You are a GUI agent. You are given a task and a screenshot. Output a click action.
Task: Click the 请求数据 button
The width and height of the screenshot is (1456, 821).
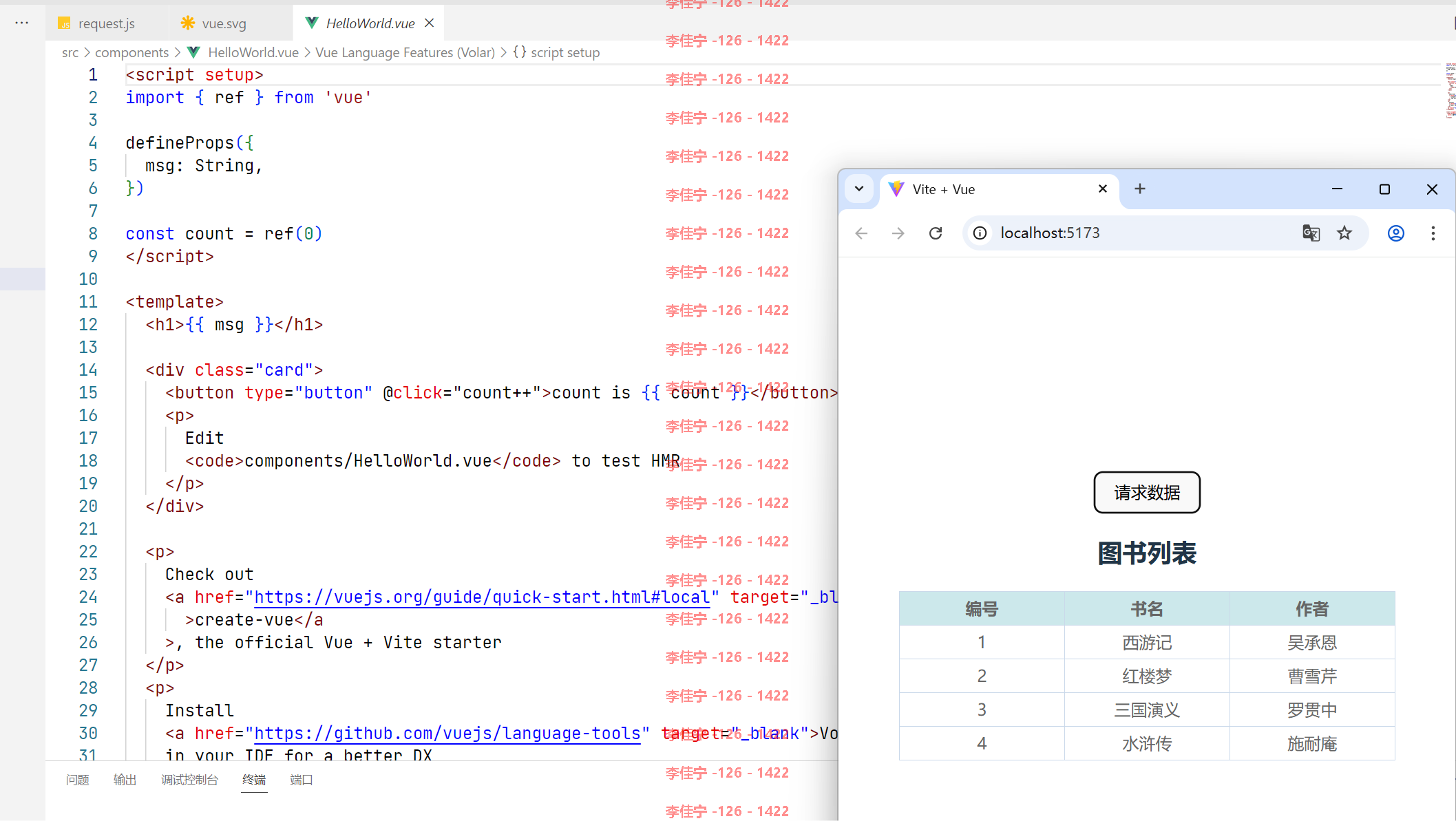(x=1147, y=492)
